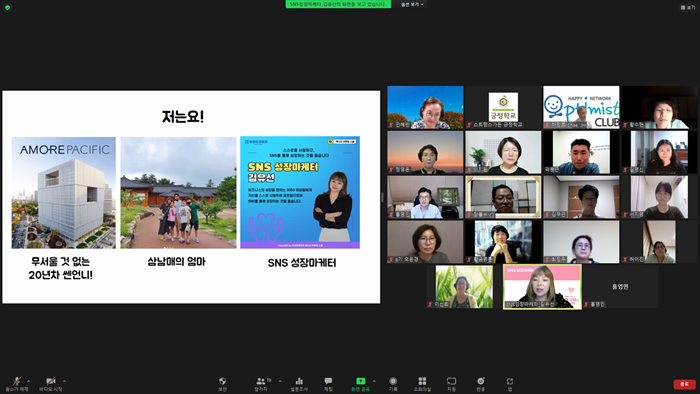Expand the caret next to 화면 공유

(374, 381)
